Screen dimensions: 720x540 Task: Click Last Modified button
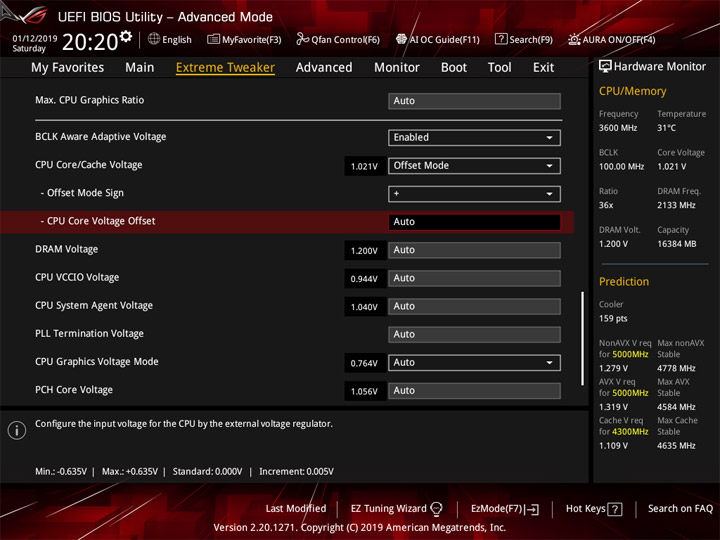[x=296, y=508]
